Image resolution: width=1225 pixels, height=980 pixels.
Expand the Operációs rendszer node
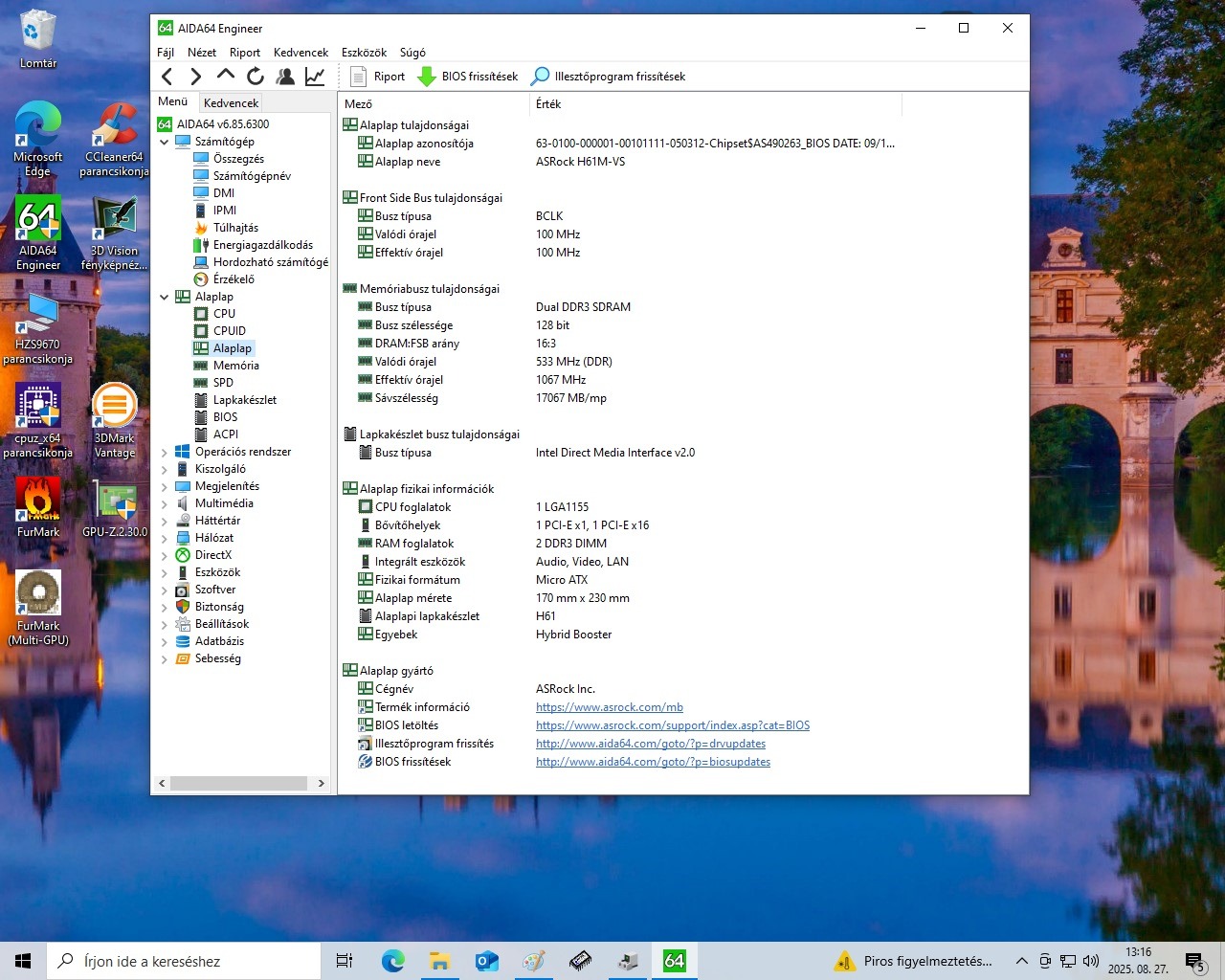(x=164, y=453)
